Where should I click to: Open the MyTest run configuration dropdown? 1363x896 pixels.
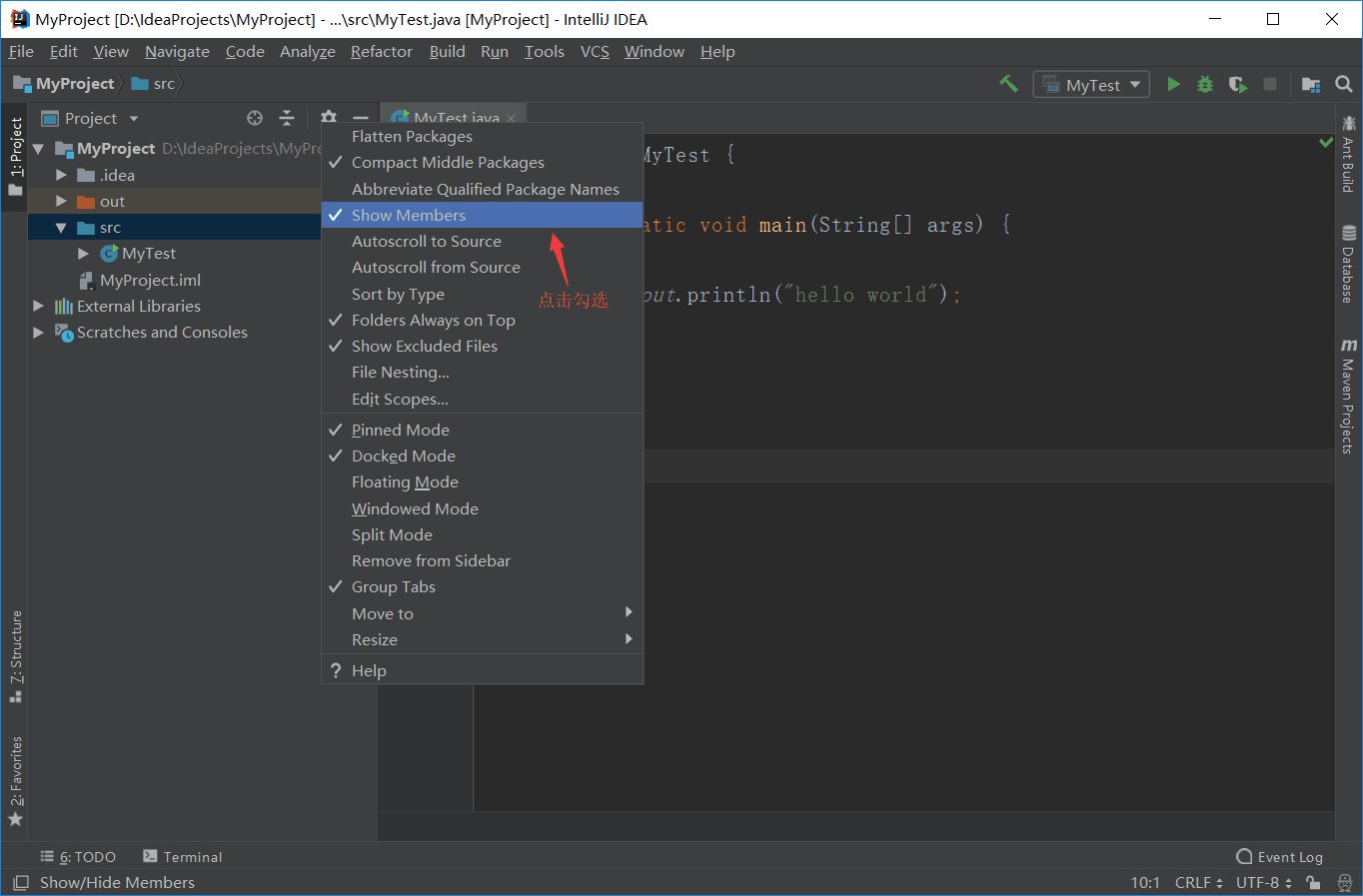[x=1091, y=84]
